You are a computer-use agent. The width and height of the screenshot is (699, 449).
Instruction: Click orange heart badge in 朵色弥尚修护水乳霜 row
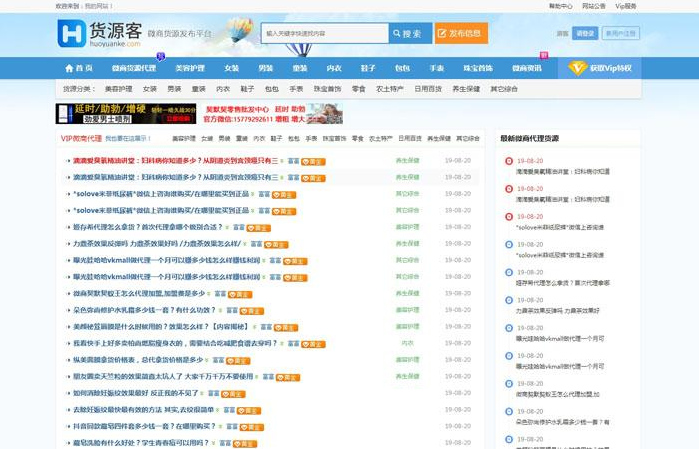point(252,311)
